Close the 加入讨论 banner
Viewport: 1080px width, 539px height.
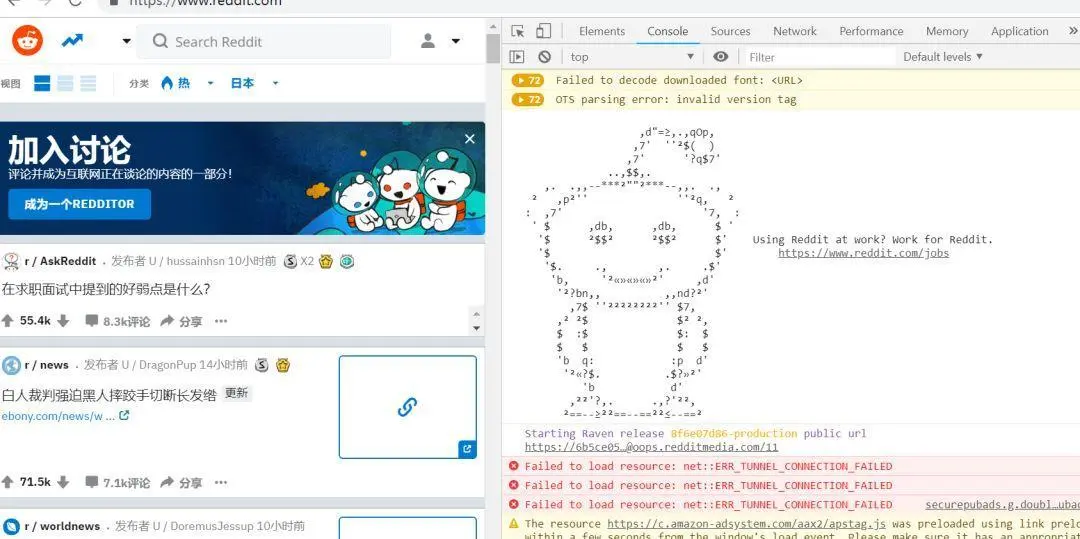(x=470, y=139)
